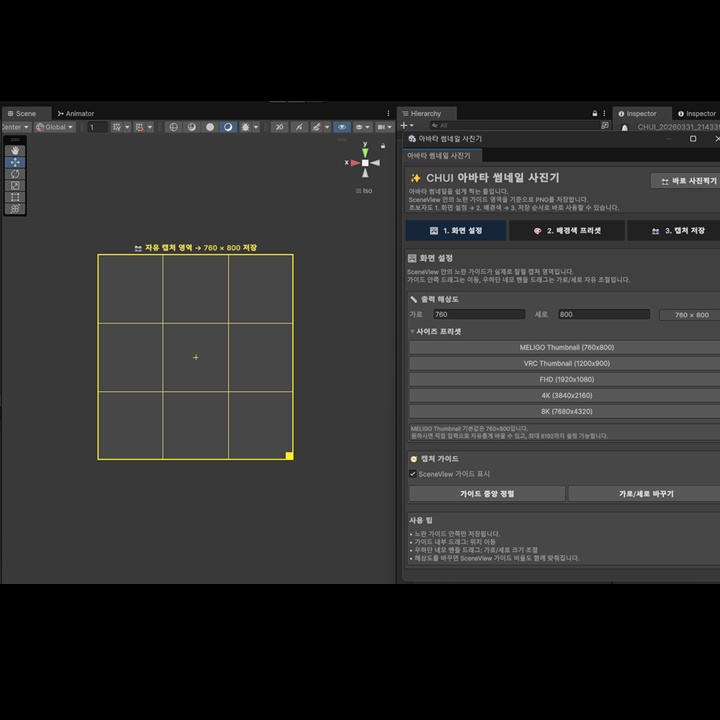
Task: Uncheck SceneView 가이드 표시 checkbox
Action: click(x=413, y=474)
